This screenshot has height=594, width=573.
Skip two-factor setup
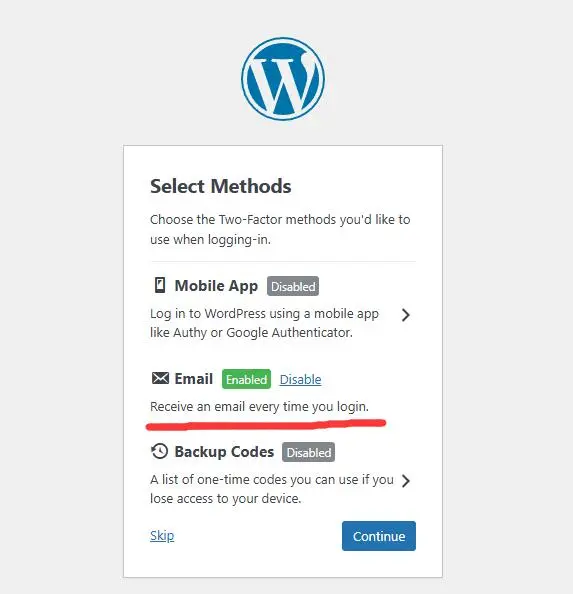[x=162, y=536]
